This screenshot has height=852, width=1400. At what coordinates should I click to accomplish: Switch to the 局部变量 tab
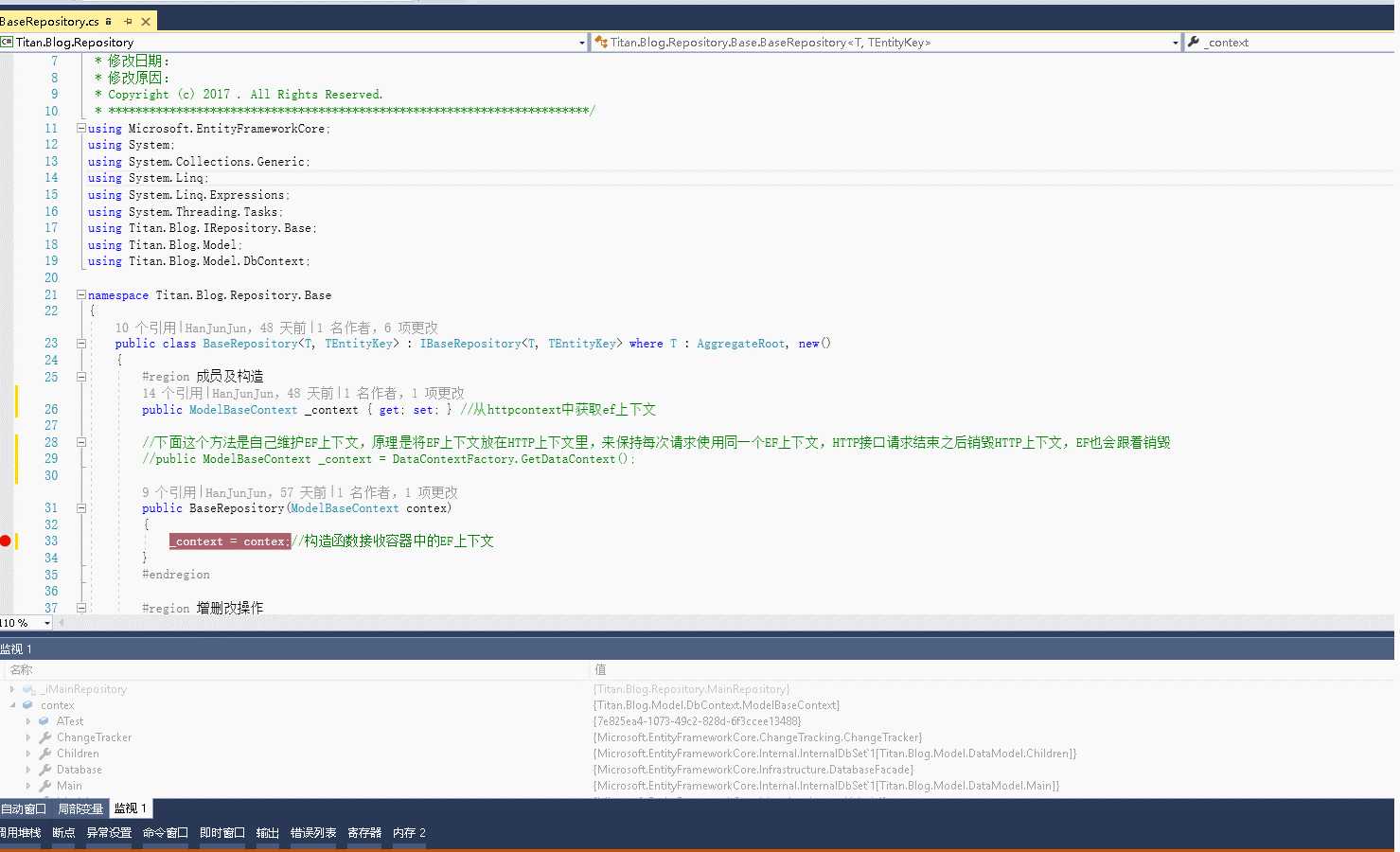80,808
